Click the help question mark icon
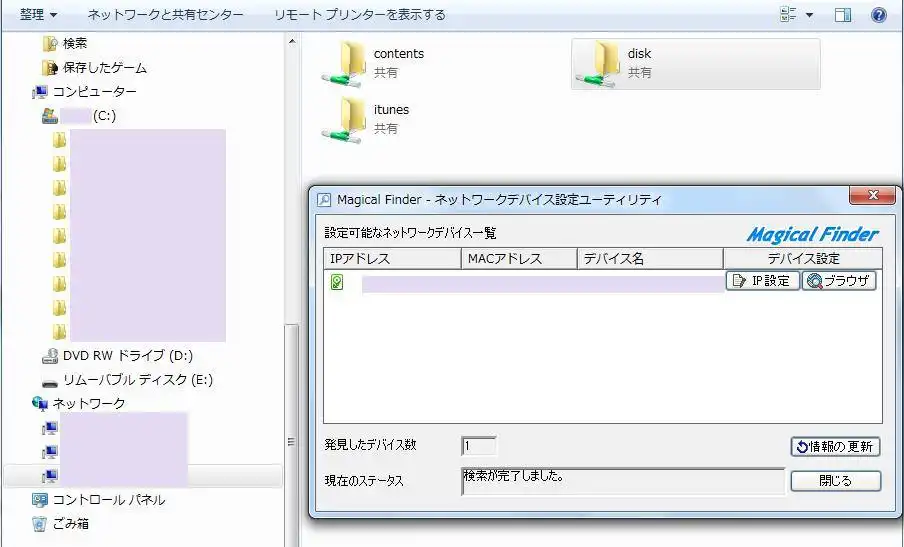 [879, 15]
